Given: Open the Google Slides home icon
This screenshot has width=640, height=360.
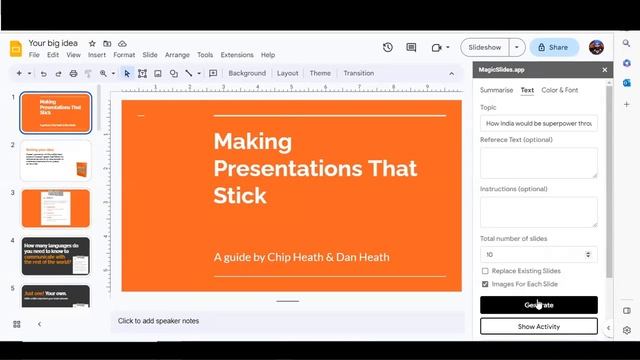Looking at the screenshot, I should coord(16,49).
